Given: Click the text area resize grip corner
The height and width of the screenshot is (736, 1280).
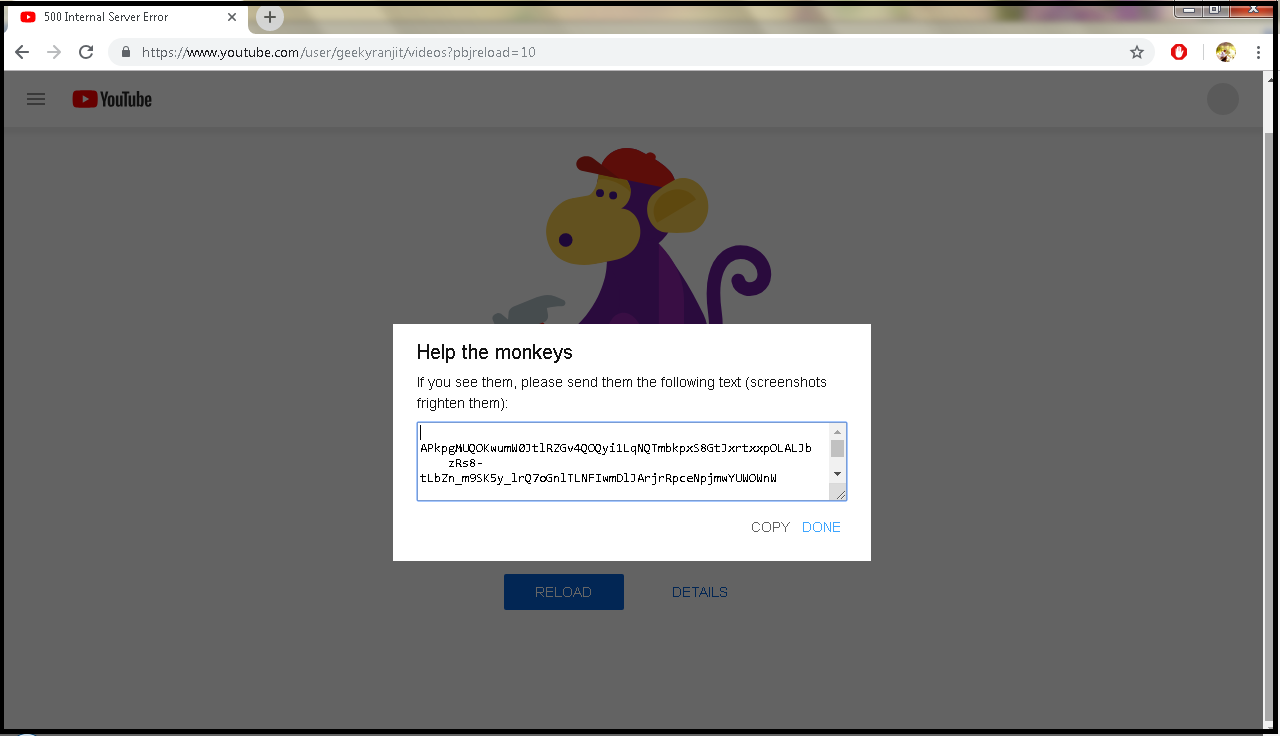Looking at the screenshot, I should [840, 493].
